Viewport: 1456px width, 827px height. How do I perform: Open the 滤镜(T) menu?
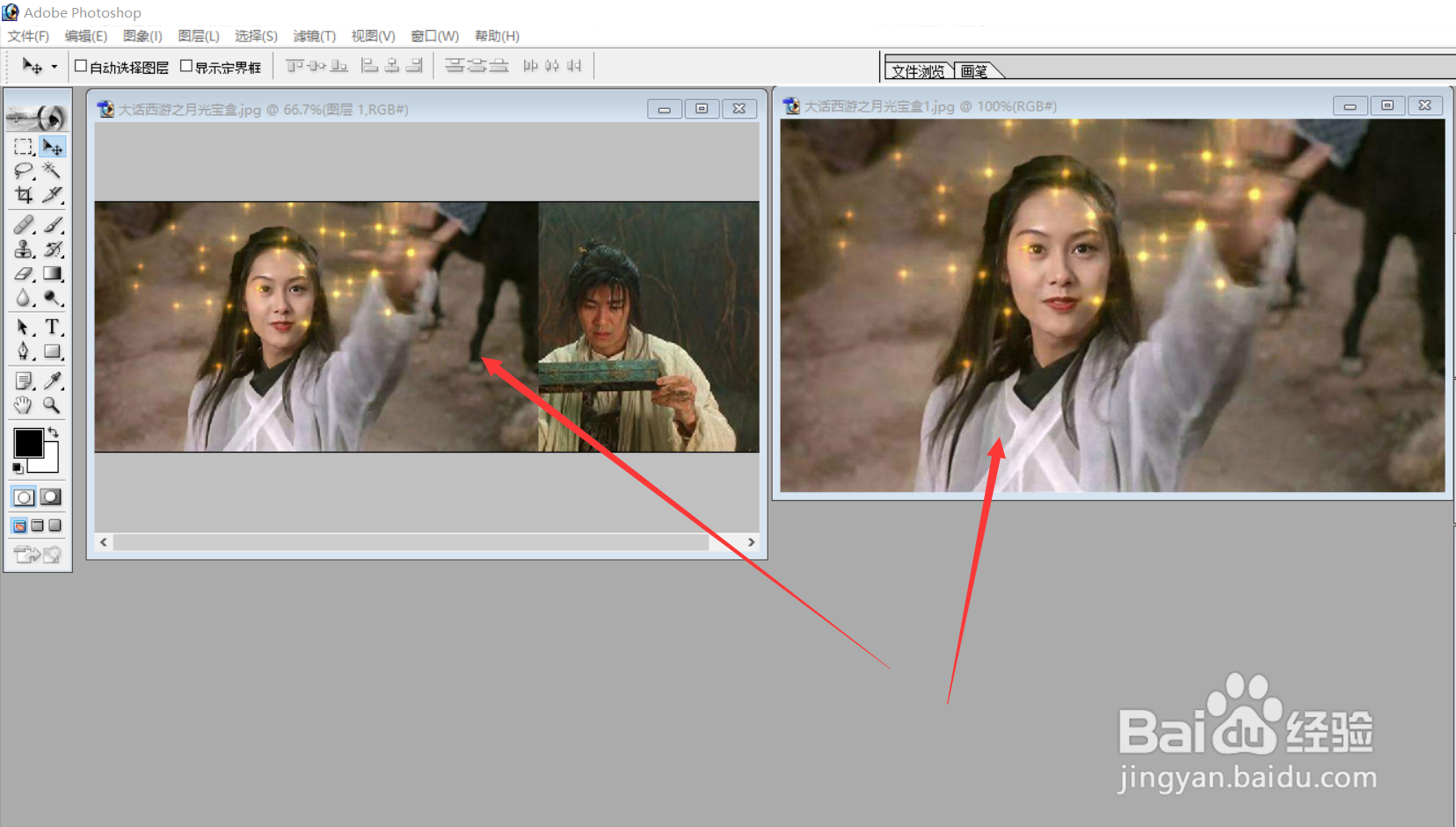314,36
